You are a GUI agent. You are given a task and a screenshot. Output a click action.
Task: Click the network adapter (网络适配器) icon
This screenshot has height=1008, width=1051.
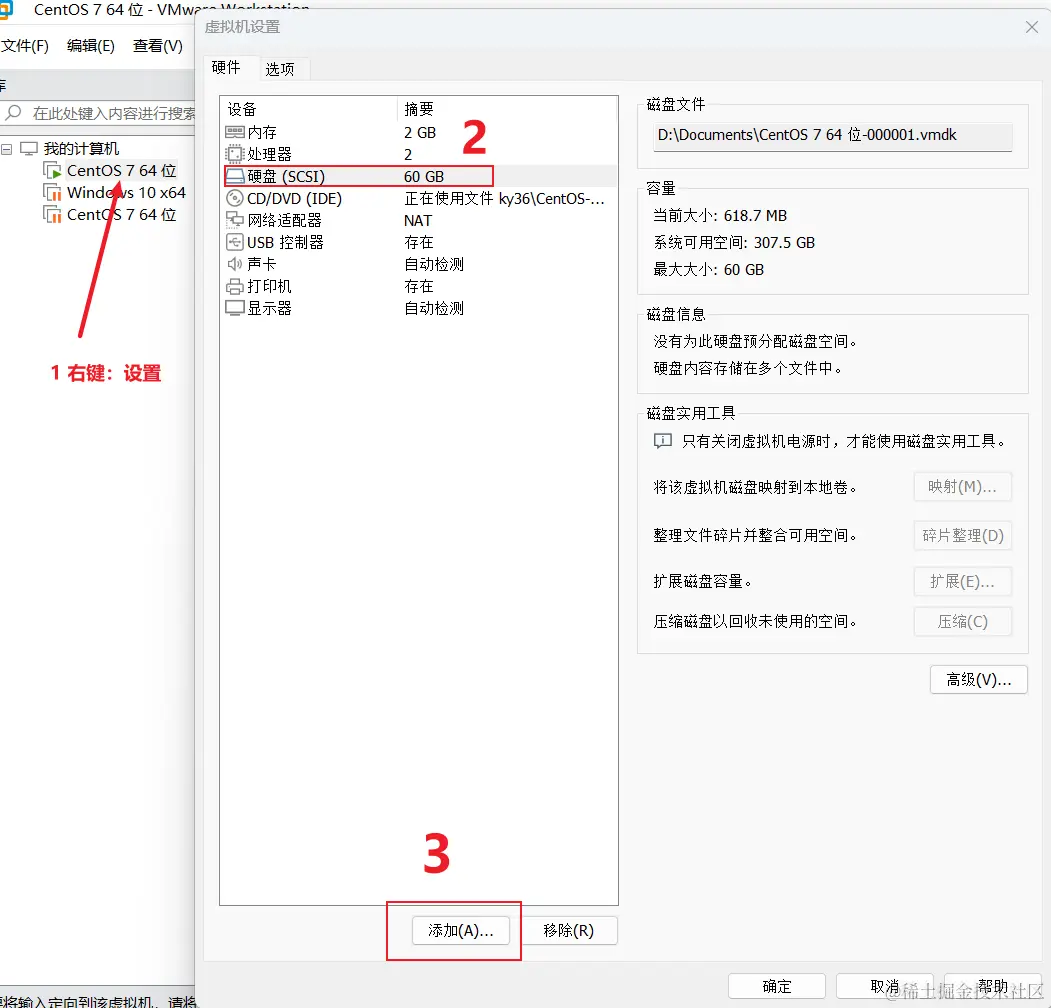[235, 220]
